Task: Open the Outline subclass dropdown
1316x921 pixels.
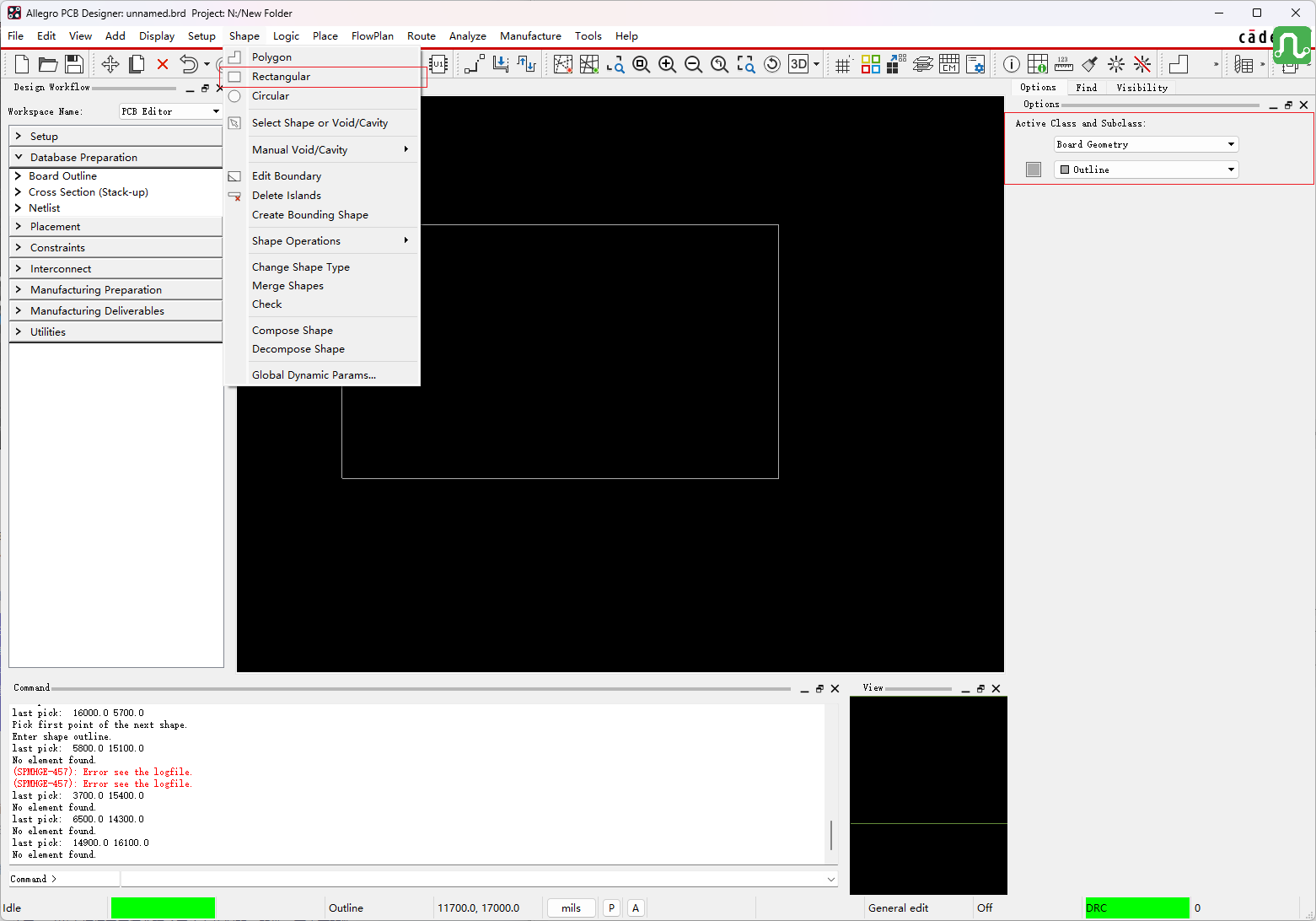Action: 1147,170
